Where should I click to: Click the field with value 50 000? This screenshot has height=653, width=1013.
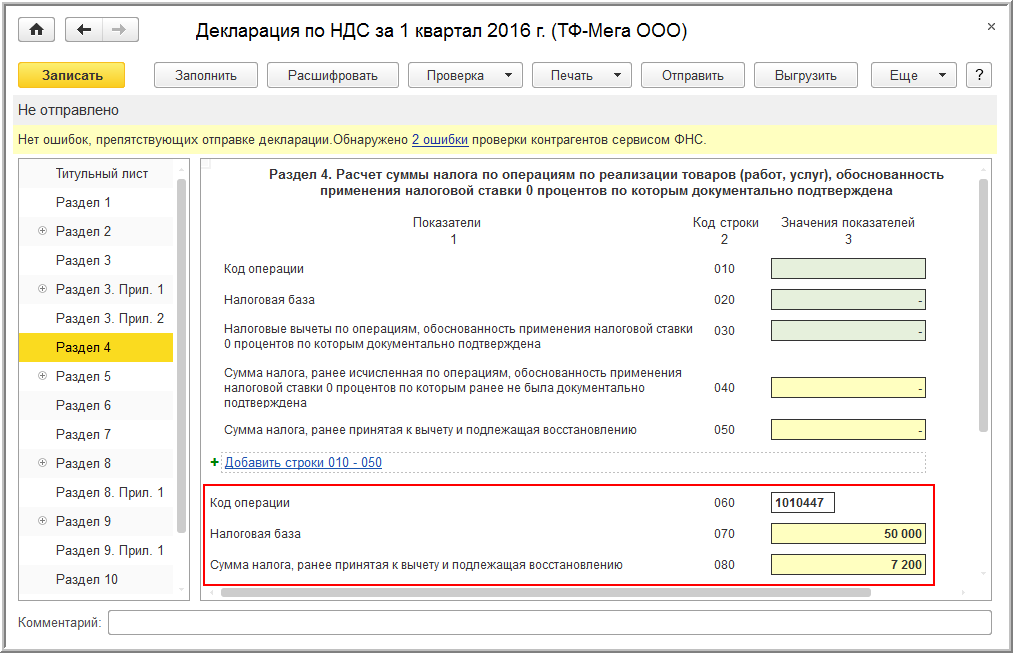[x=848, y=534]
